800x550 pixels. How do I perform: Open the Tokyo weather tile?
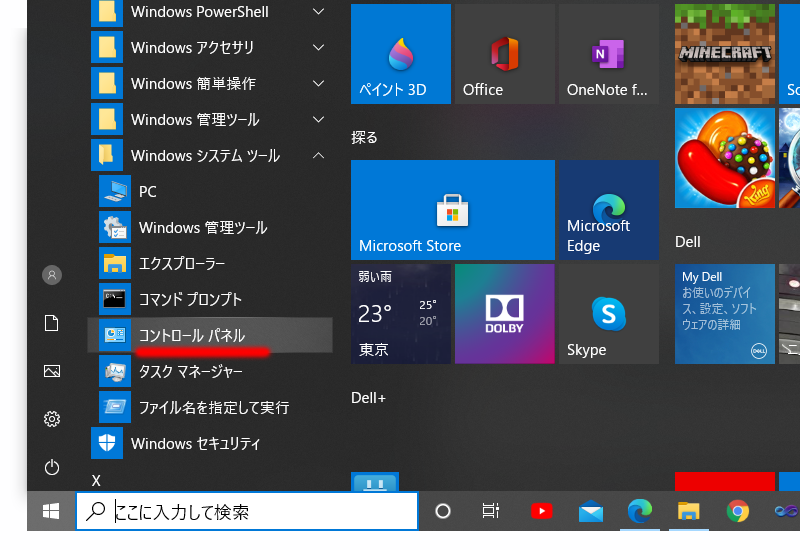(401, 314)
